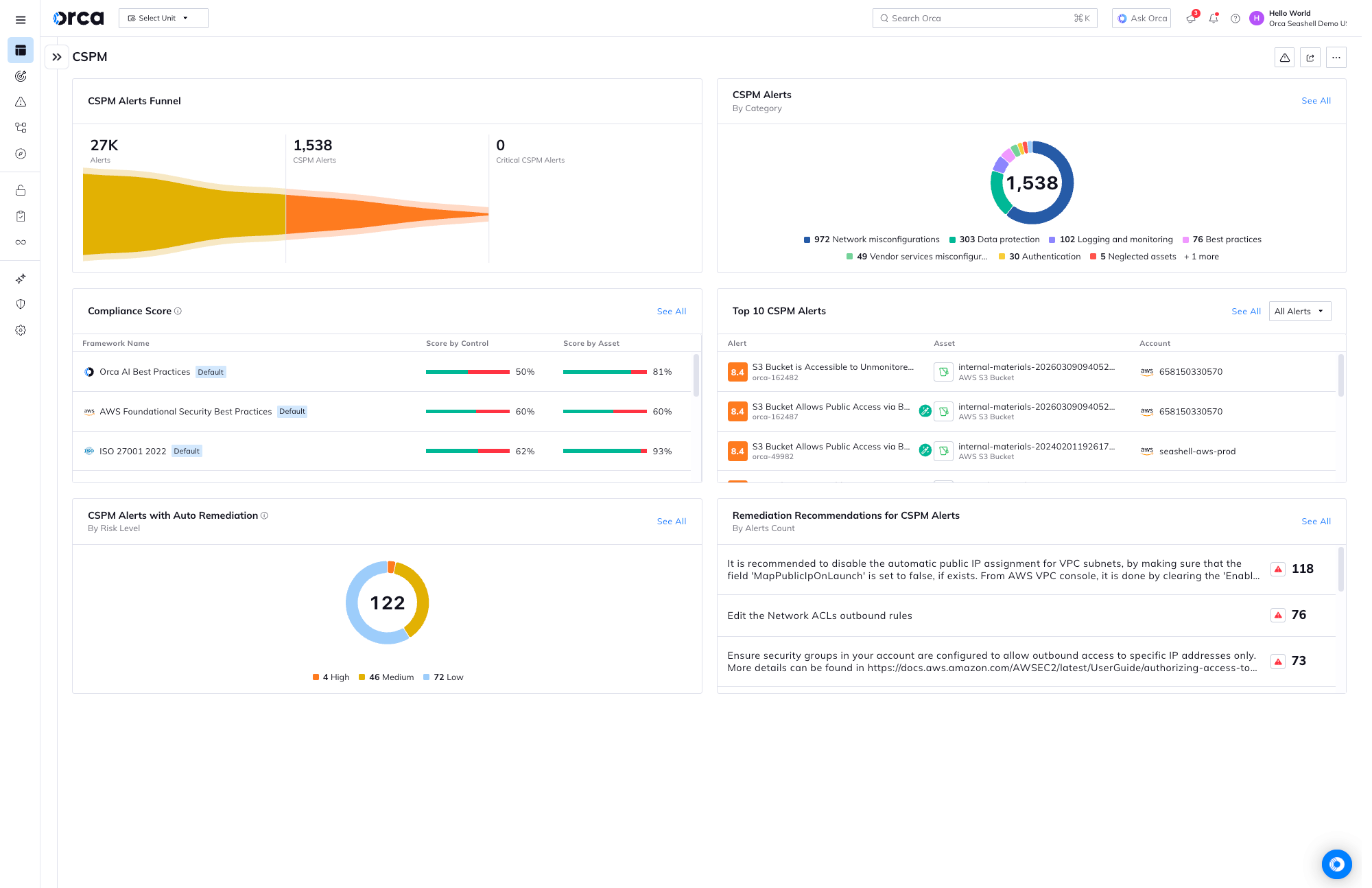The width and height of the screenshot is (1372, 888).
Task: Expand the double-chevron side panel
Action: coord(57,57)
